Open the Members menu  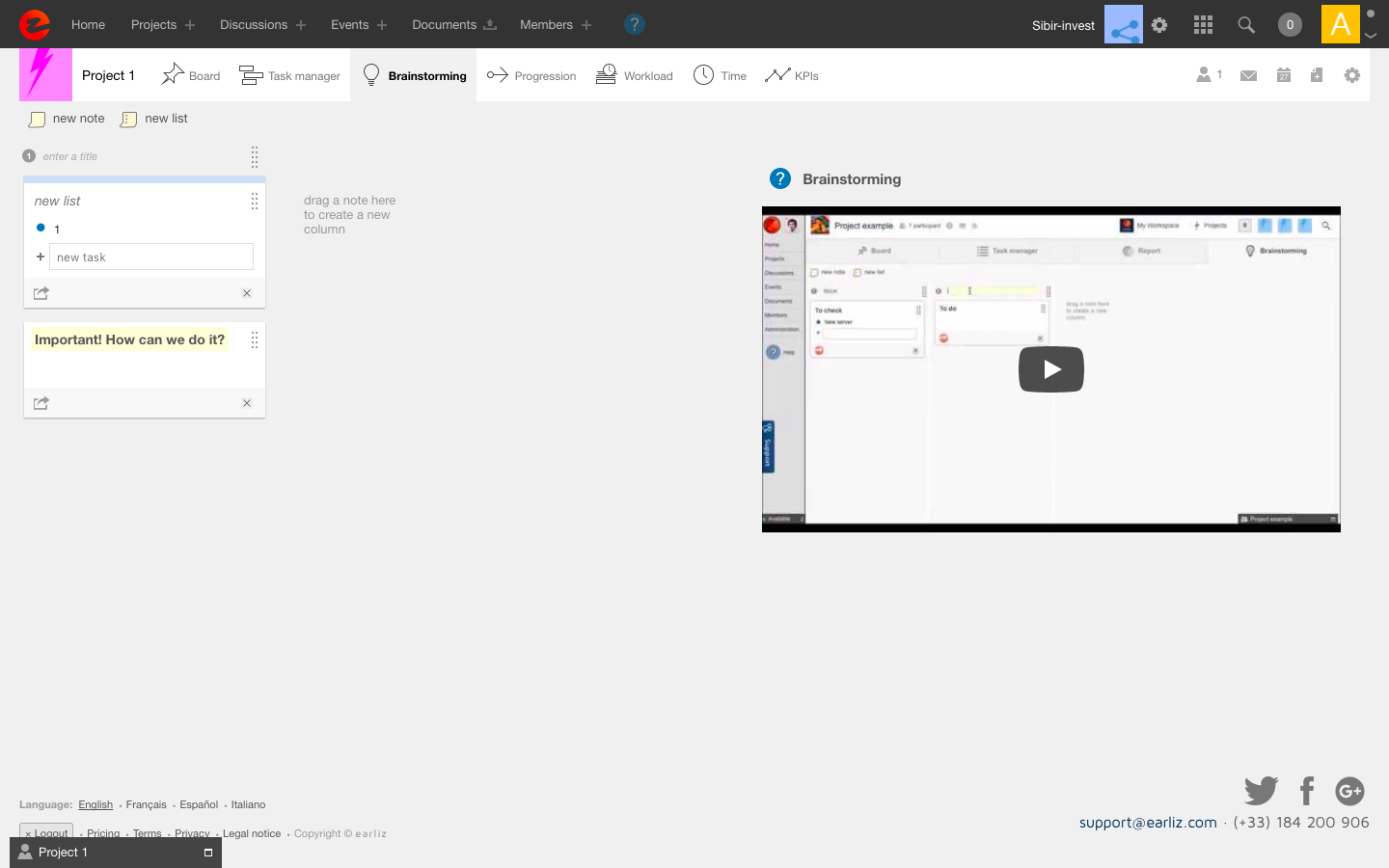click(x=546, y=25)
